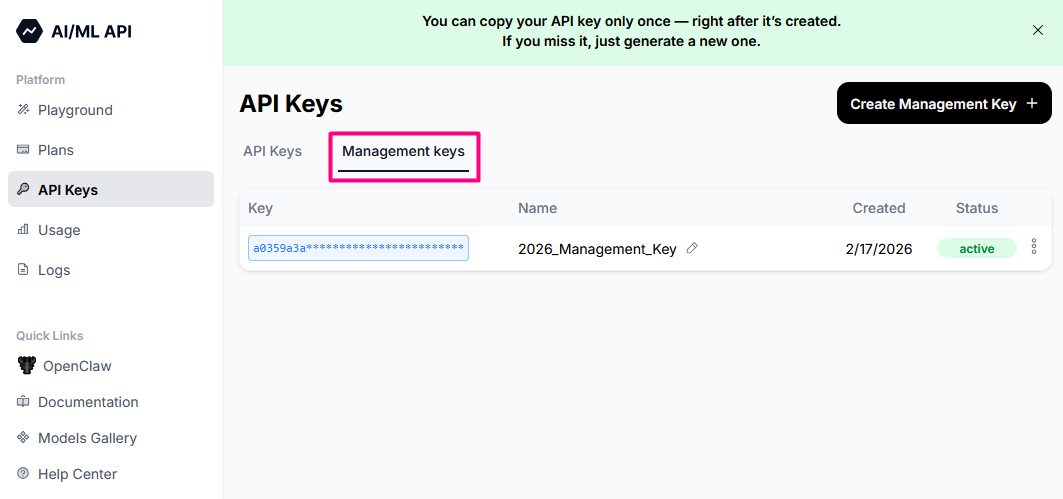
Task: Click the 2026_Management_Key name text
Action: [597, 249]
